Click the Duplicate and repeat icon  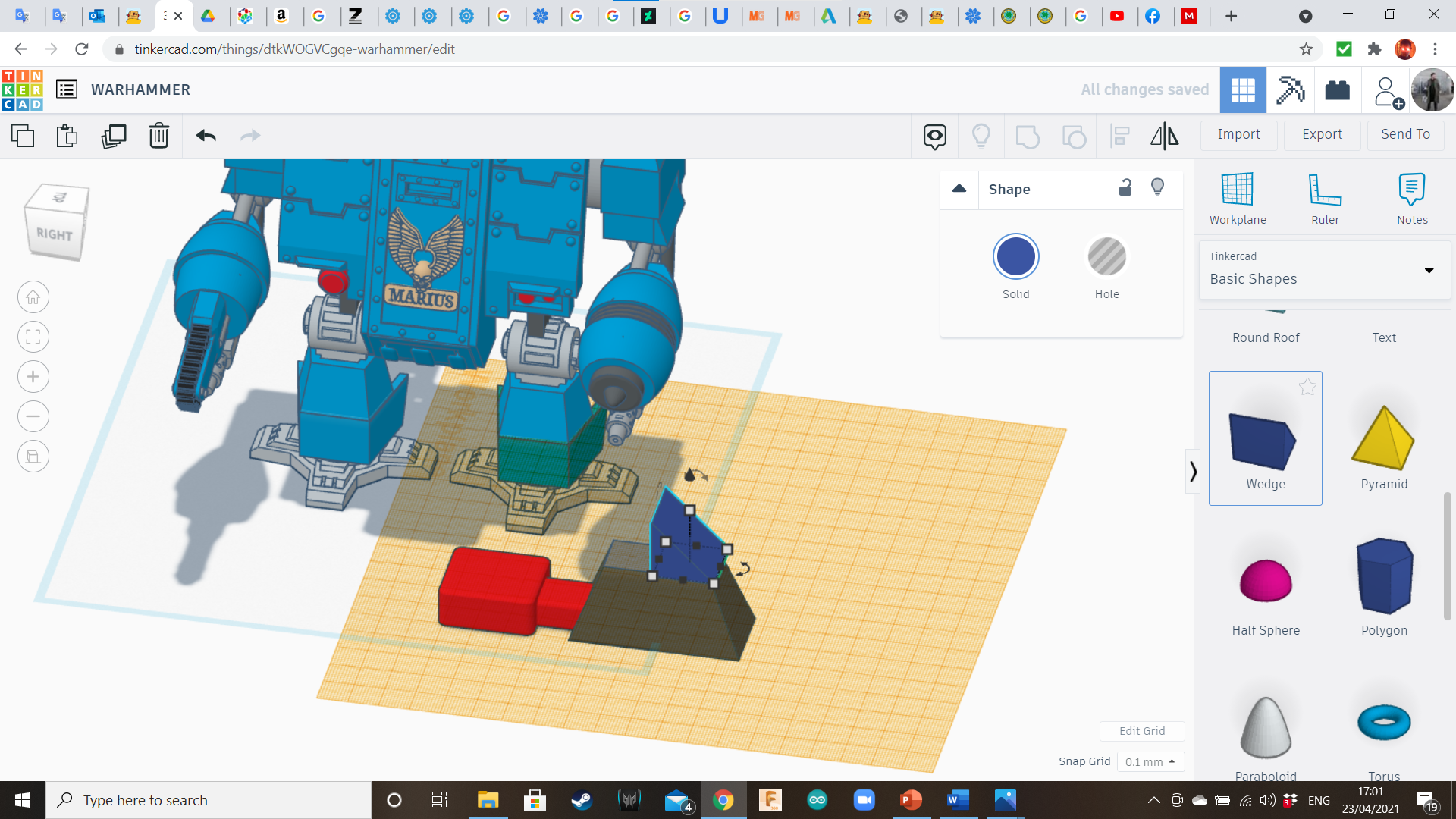point(114,136)
